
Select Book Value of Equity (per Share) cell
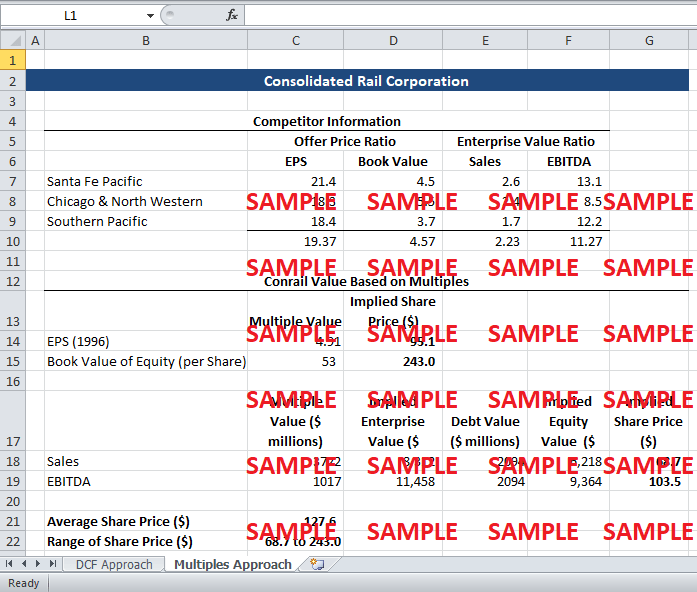pos(146,361)
